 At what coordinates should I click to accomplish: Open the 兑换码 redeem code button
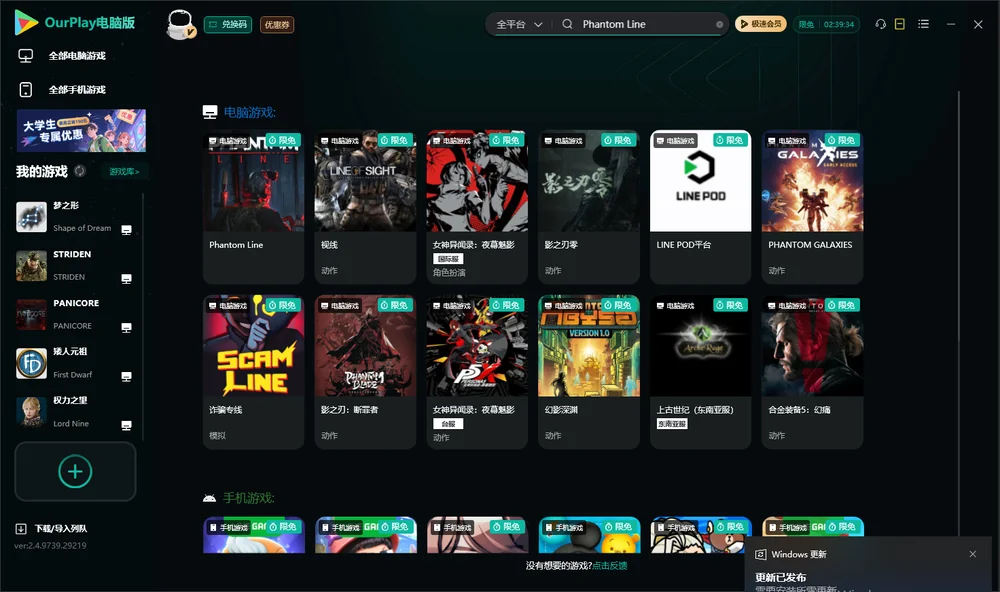click(228, 25)
